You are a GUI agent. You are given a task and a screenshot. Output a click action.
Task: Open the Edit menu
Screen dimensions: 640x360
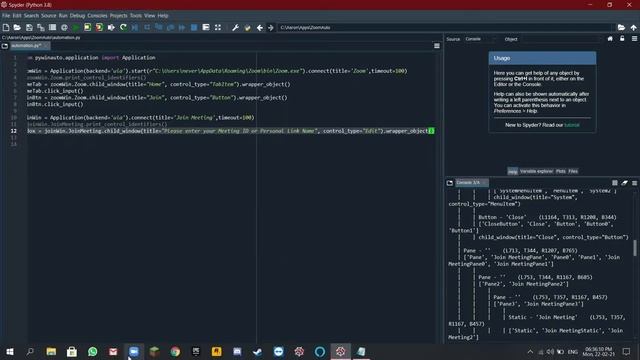tap(17, 16)
